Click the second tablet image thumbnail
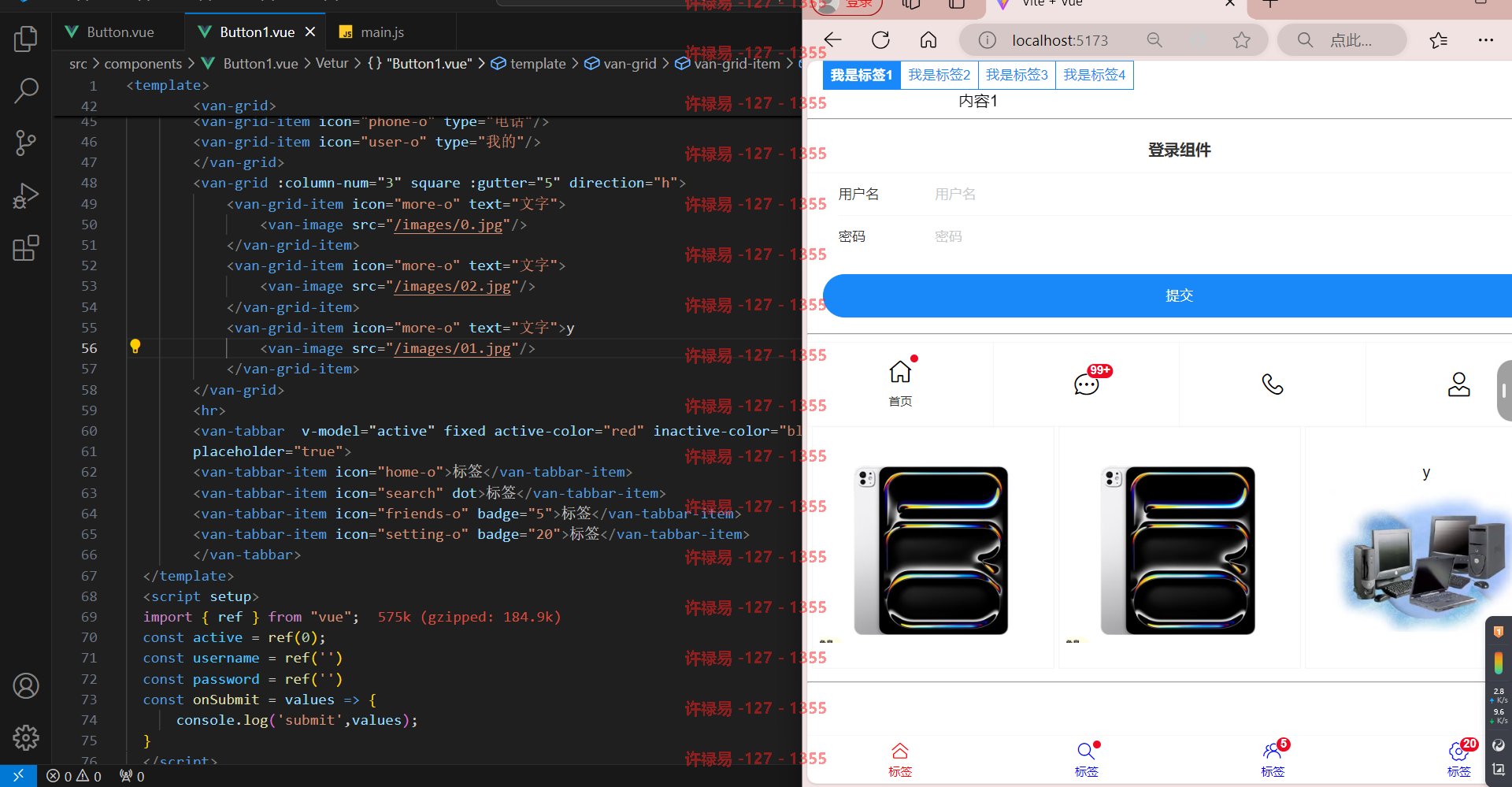Screen dimensions: 1512x787 (1178, 551)
